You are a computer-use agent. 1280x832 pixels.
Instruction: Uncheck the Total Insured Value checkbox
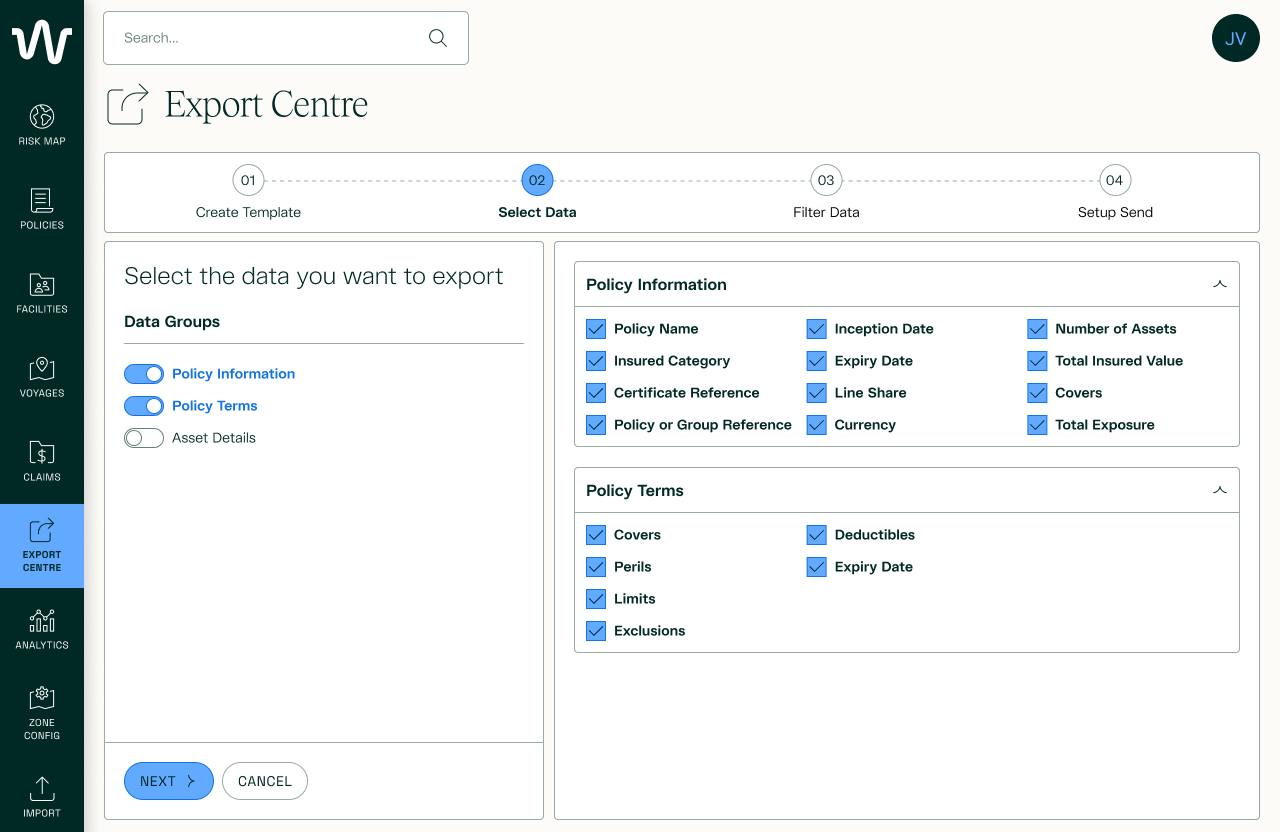[1037, 361]
